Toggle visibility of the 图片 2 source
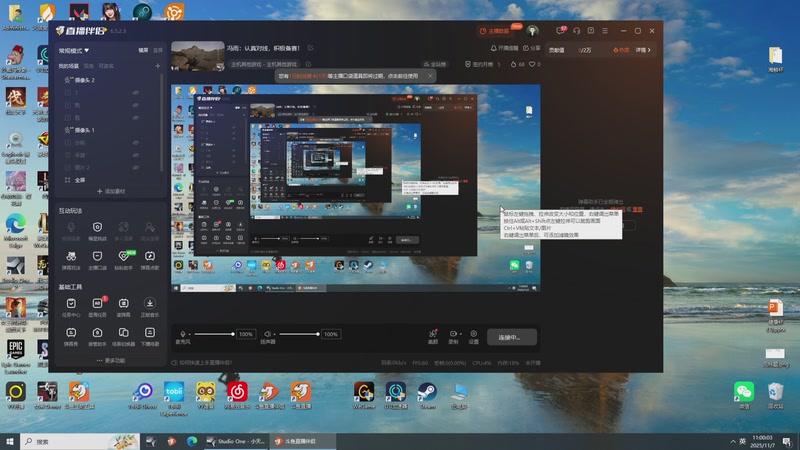The width and height of the screenshot is (800, 450). (x=136, y=167)
